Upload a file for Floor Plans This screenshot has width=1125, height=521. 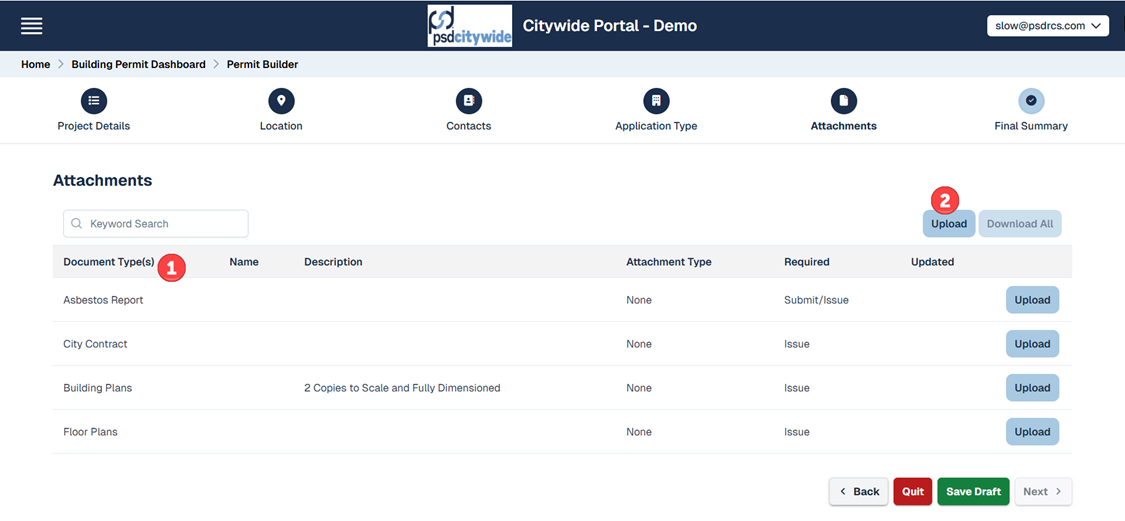[x=1032, y=432]
